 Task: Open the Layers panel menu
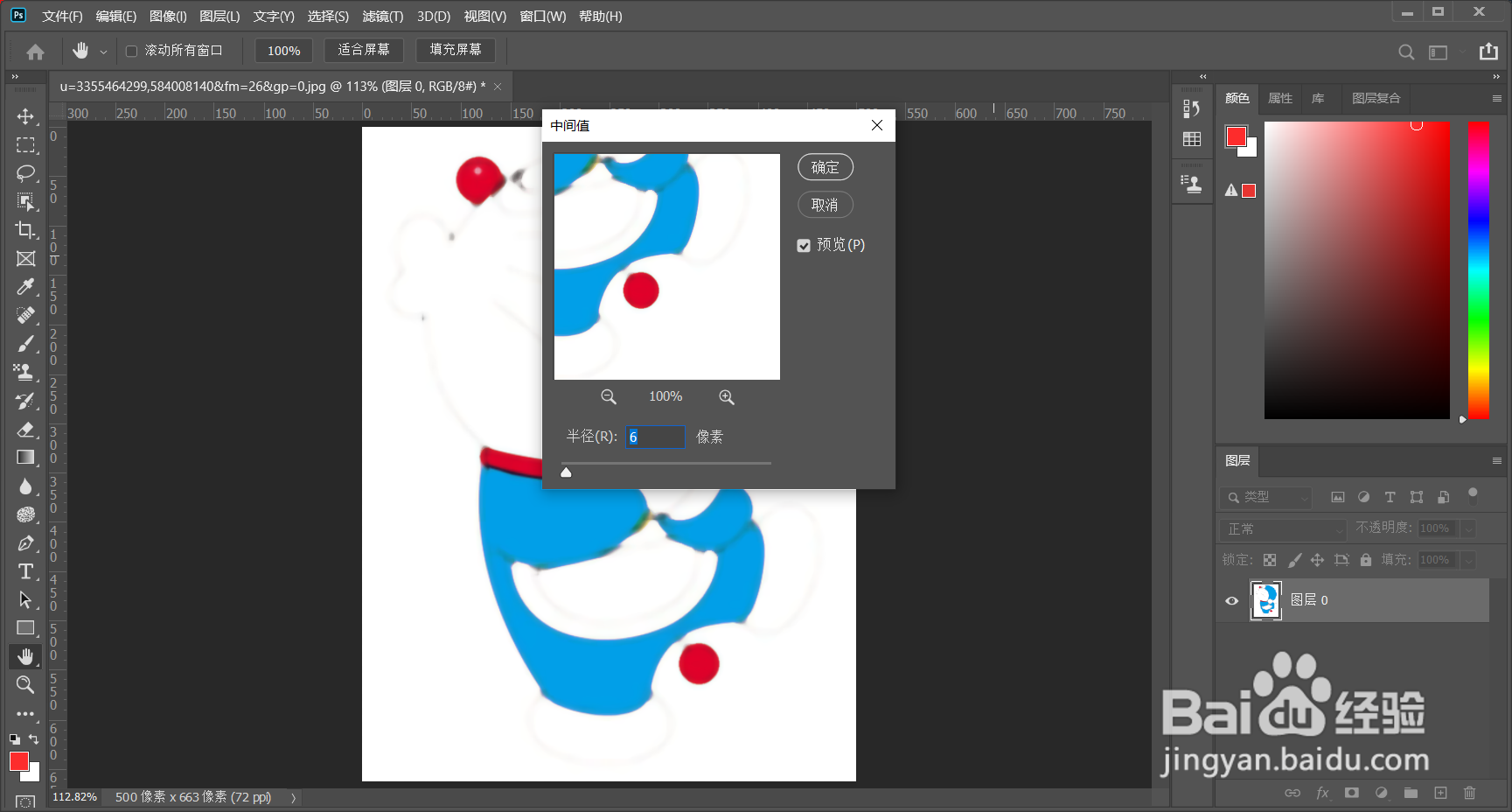click(1496, 461)
